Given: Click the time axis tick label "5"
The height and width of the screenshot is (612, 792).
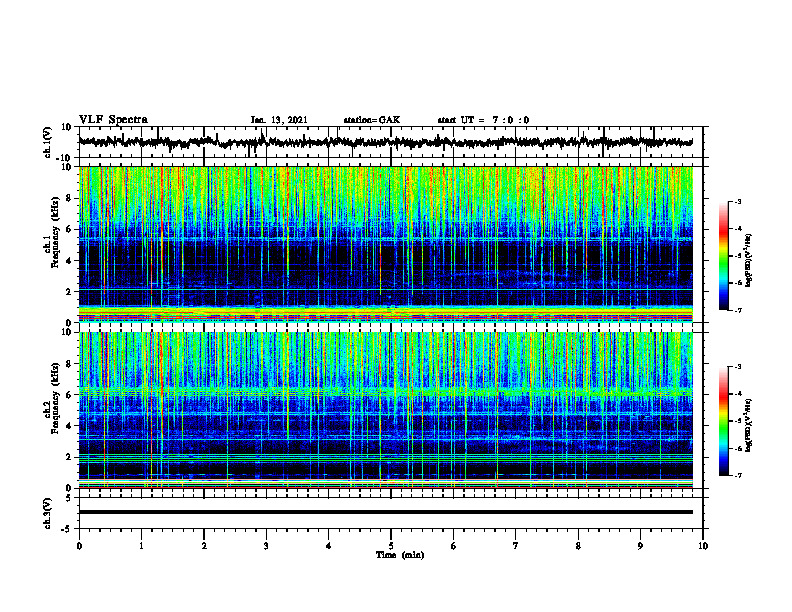Looking at the screenshot, I should [x=391, y=546].
